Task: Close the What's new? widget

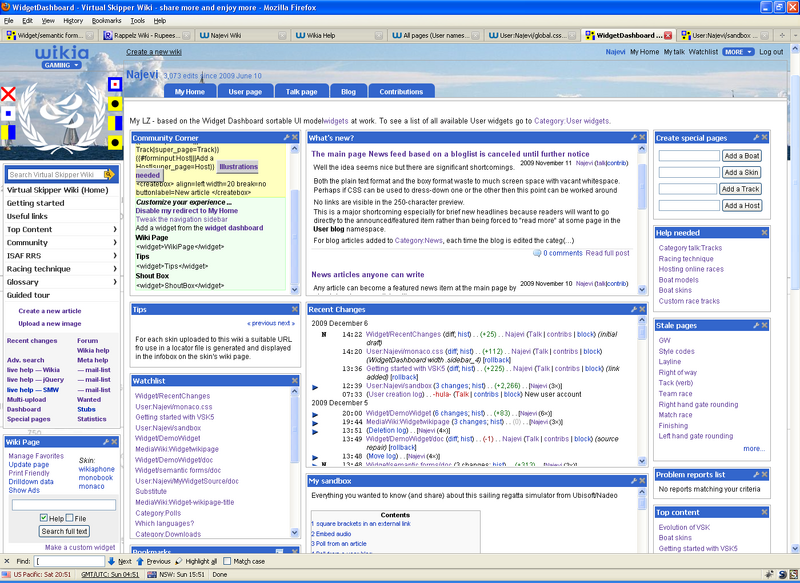Action: pos(642,138)
